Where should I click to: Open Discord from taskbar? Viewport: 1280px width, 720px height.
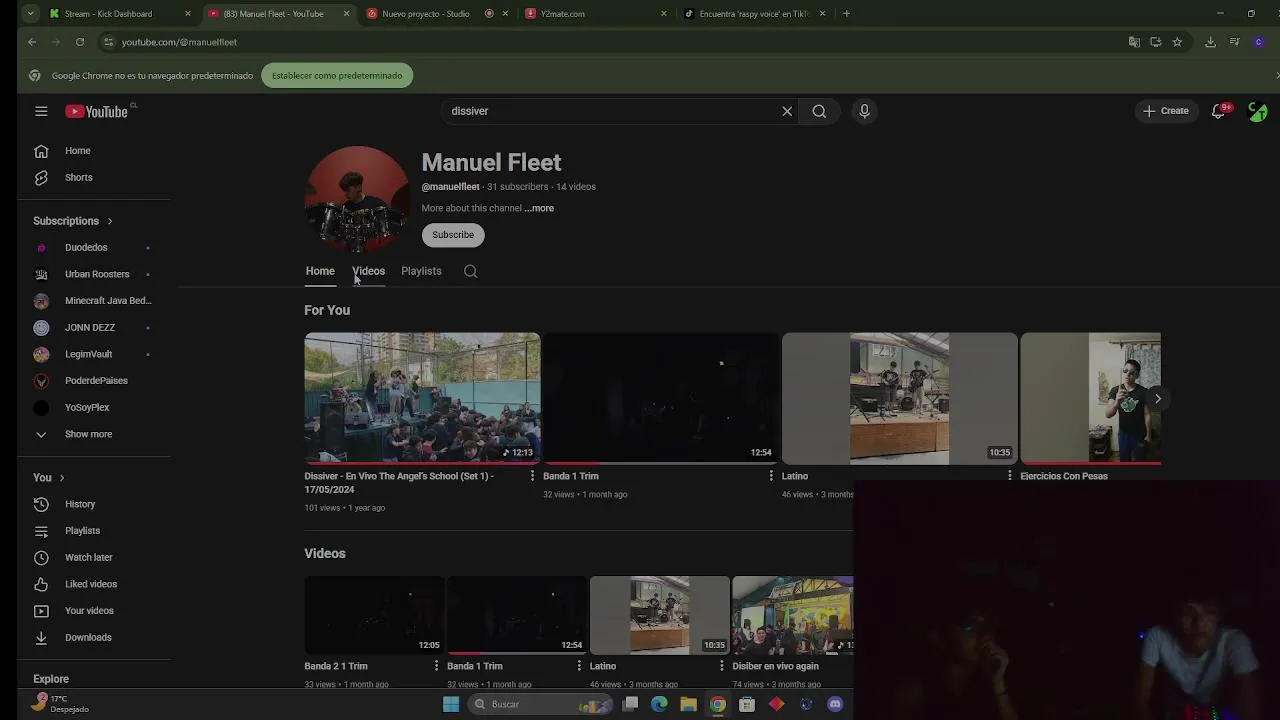point(835,704)
